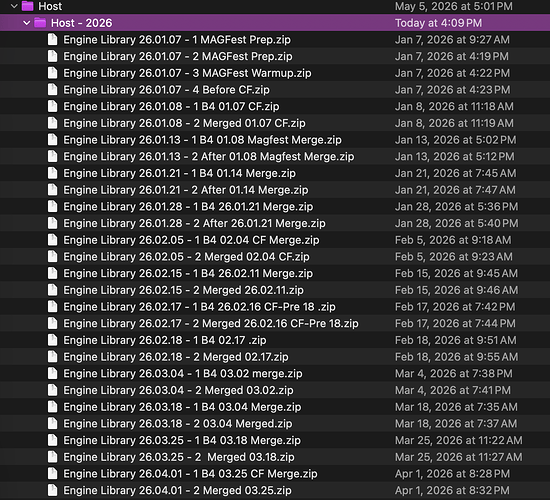Select Engine Library 26.03.25 - 2 Merged 03.18.zip
550x500 pixels.
tap(179, 457)
